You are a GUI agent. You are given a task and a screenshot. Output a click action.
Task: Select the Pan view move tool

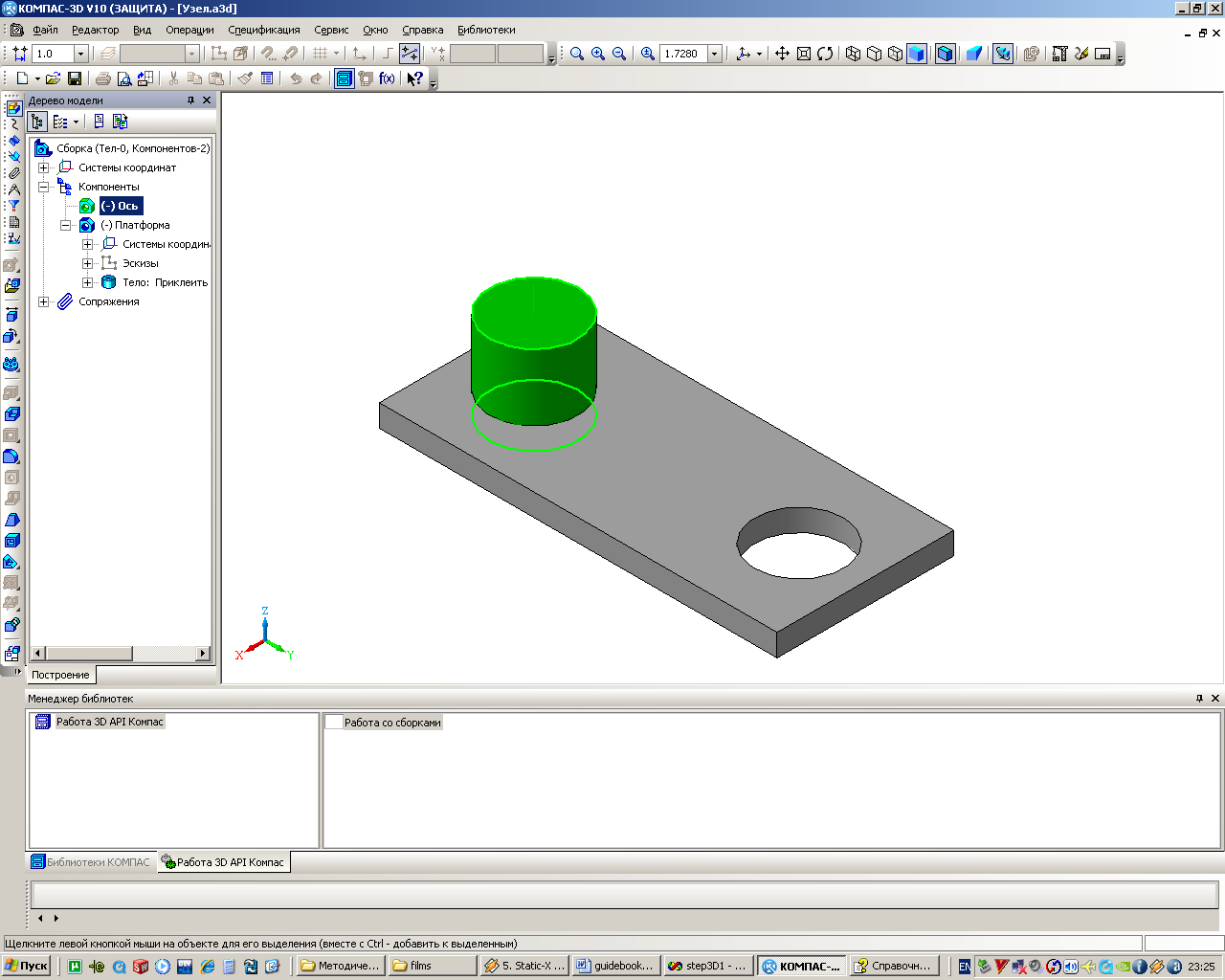pos(782,54)
